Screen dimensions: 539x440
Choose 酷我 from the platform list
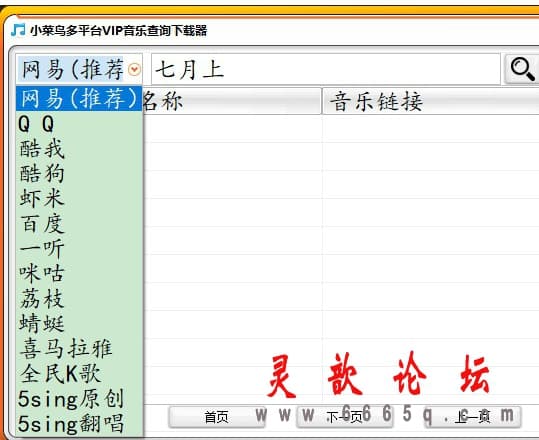pos(79,148)
